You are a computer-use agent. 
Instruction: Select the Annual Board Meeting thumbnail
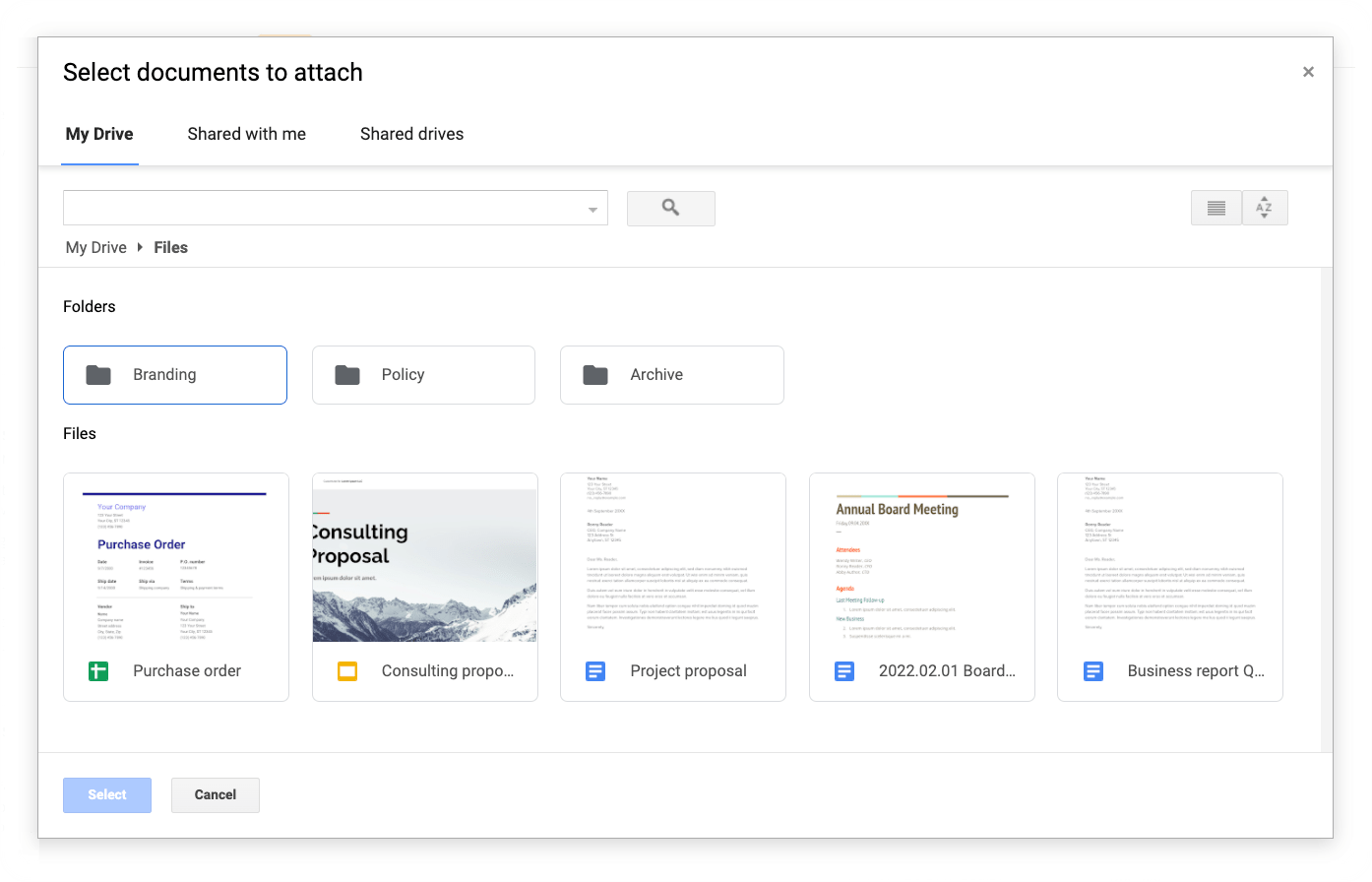pyautogui.click(x=921, y=561)
